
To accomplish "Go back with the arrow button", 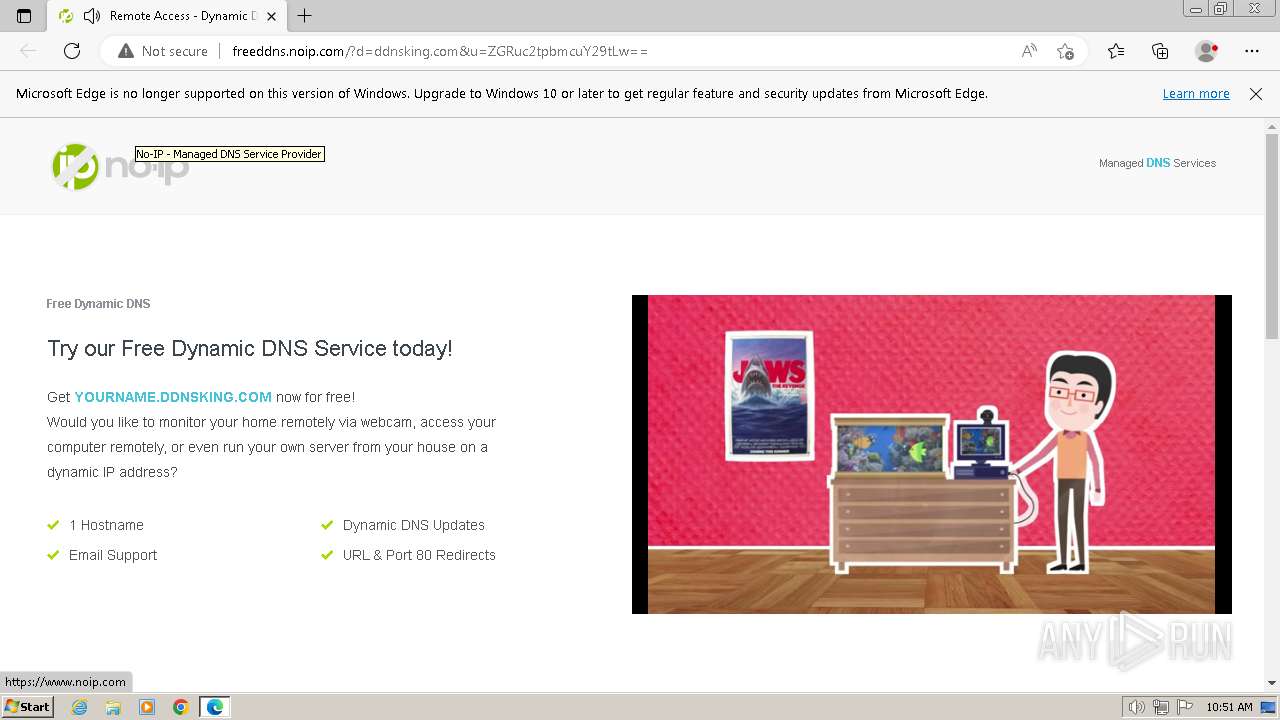I will [x=28, y=51].
